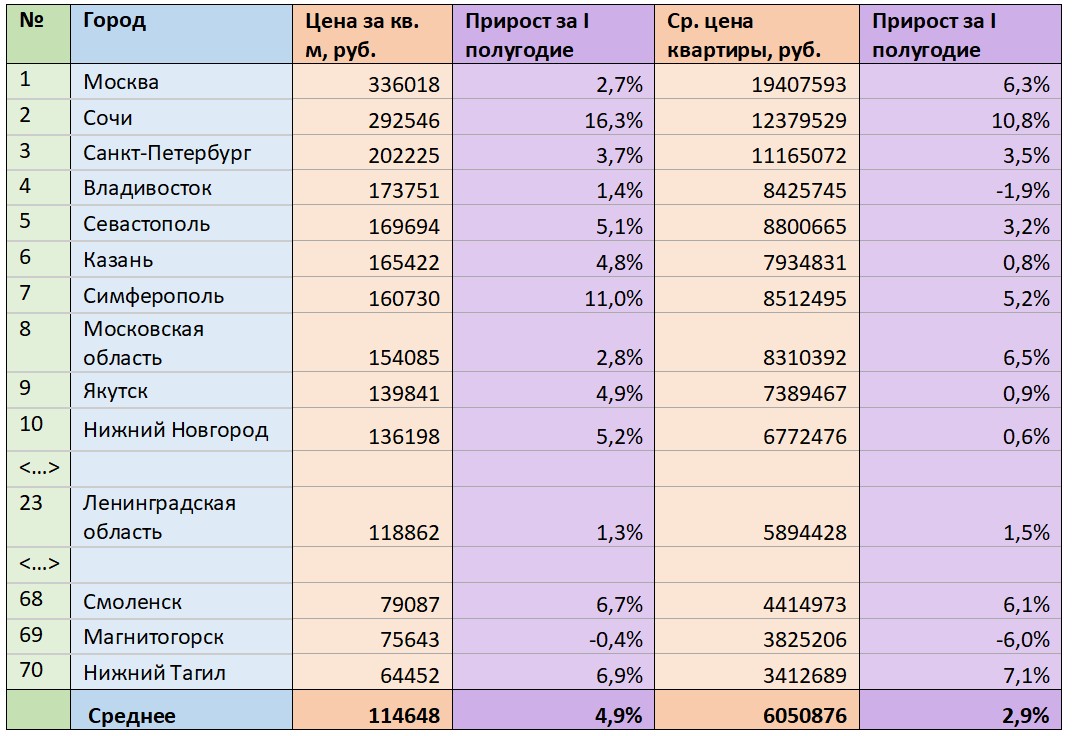Click the Город column header
The height and width of the screenshot is (736, 1074).
click(x=182, y=34)
